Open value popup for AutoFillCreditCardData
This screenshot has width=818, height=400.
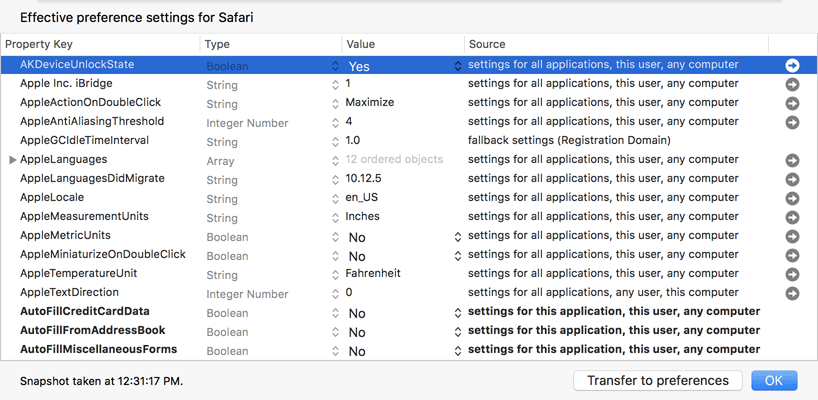(x=458, y=313)
